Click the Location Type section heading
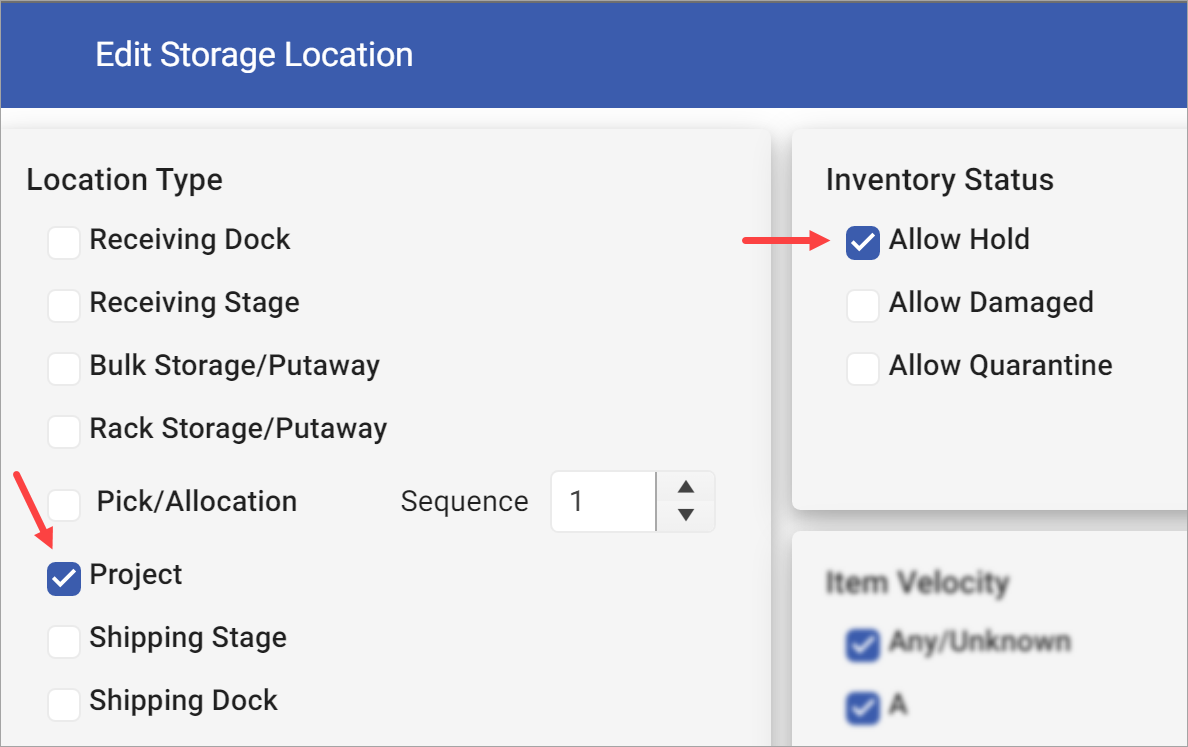Screen dimensions: 1188x747 124,180
